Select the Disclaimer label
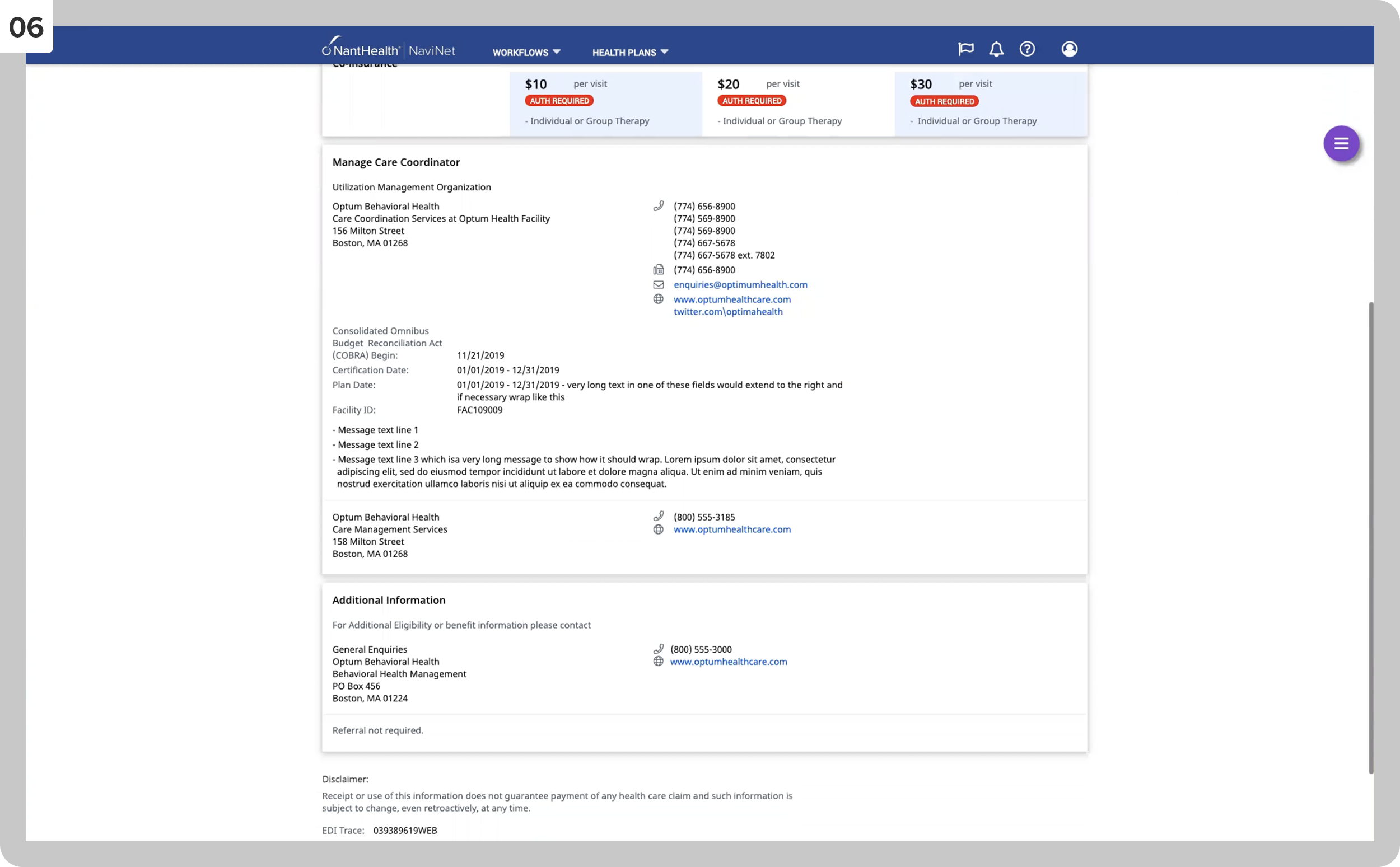 coord(346,779)
